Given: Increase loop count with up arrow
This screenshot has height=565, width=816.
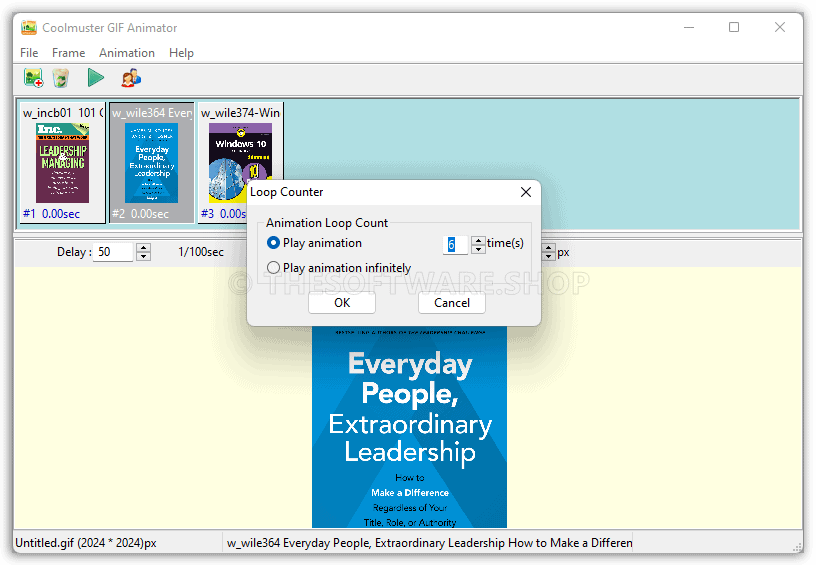Looking at the screenshot, I should [478, 239].
